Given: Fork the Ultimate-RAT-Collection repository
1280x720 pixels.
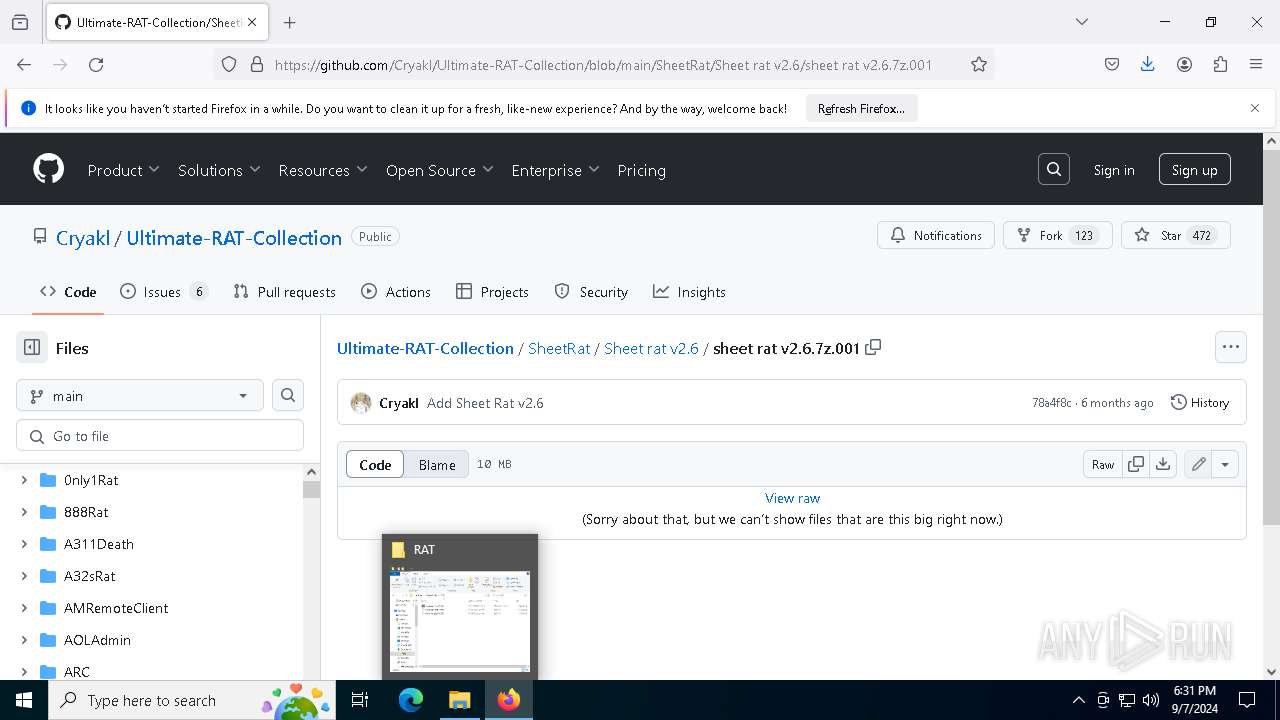Looking at the screenshot, I should pos(1057,235).
